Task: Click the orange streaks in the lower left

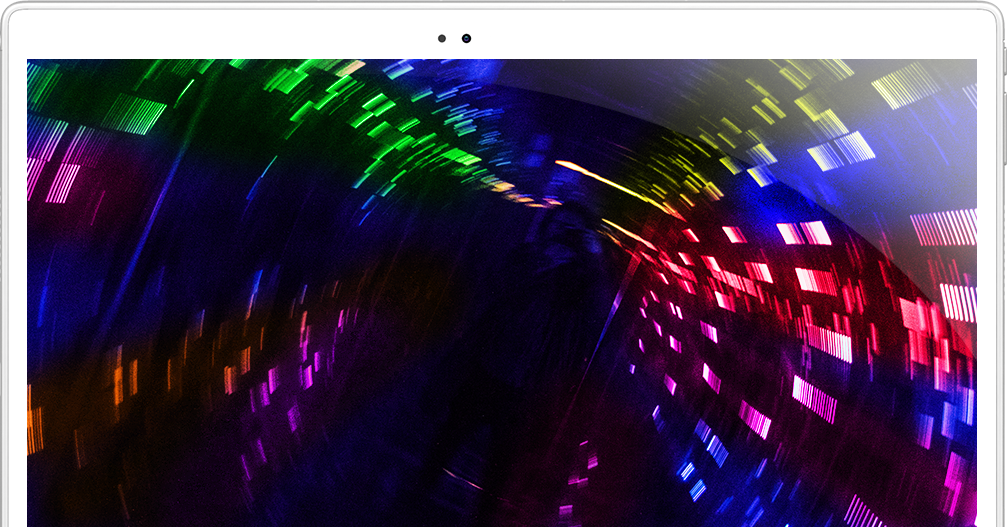Action: 122,380
